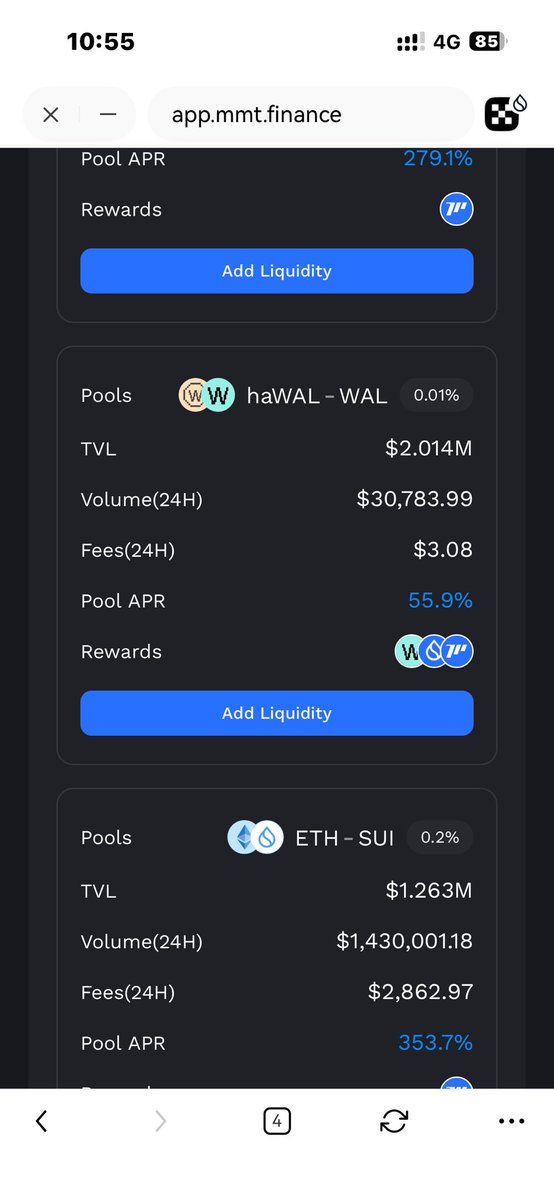Open the haWAL - WAL pool name
This screenshot has width=554, height=1200.
pyautogui.click(x=317, y=396)
